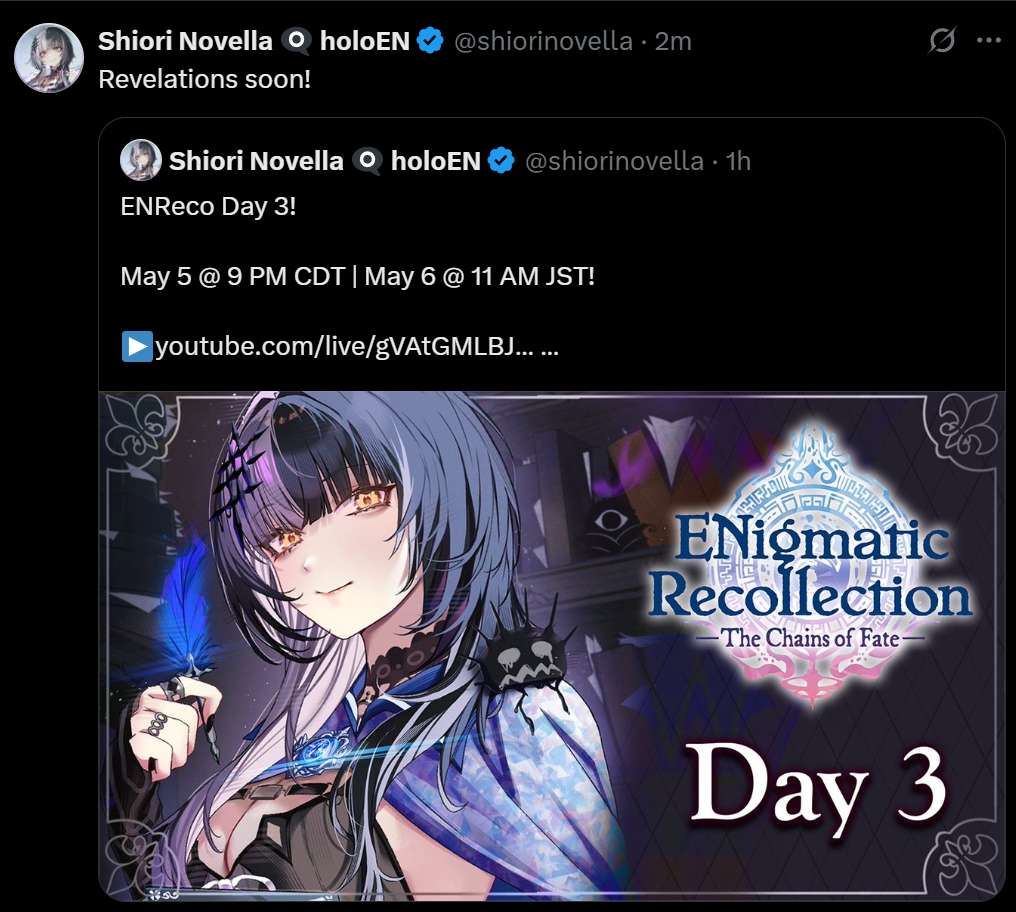
Task: Click the 'Revelations soon!' post text
Action: point(205,79)
